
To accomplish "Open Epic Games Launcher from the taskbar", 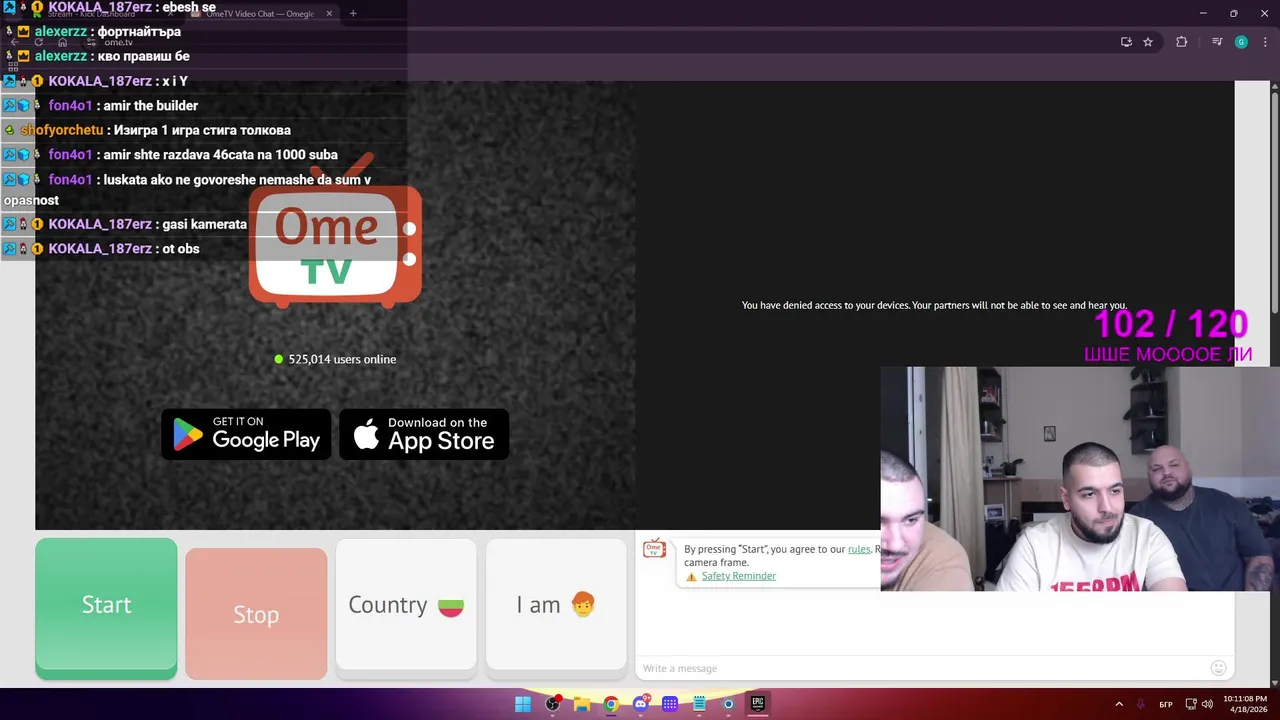I will tap(758, 704).
